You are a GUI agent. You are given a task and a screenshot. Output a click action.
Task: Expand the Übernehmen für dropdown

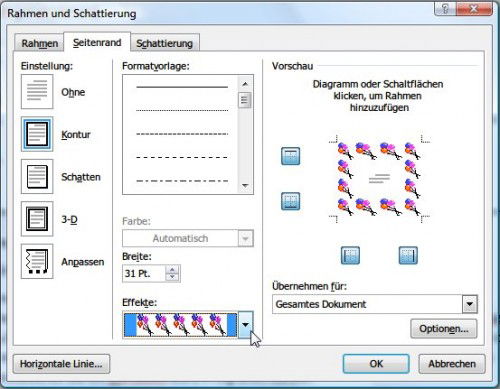[470, 304]
